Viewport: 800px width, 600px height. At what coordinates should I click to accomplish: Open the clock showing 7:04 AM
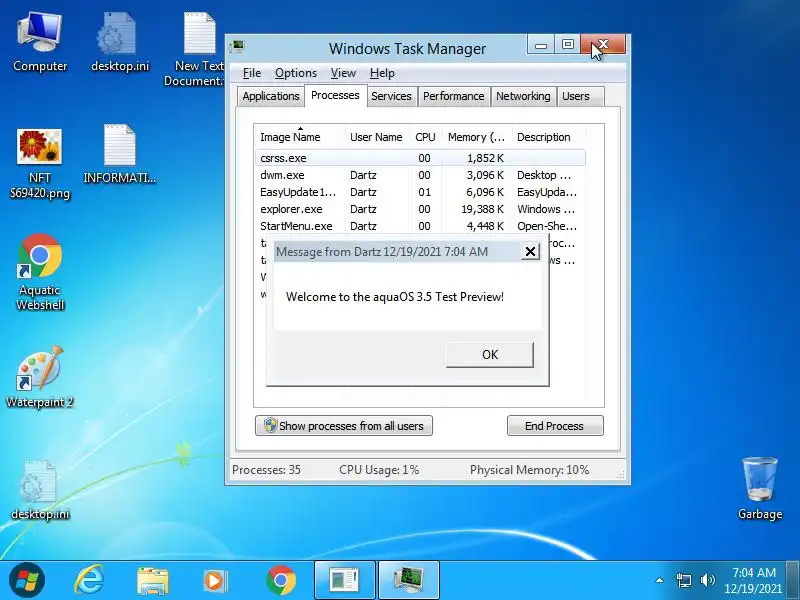753,580
